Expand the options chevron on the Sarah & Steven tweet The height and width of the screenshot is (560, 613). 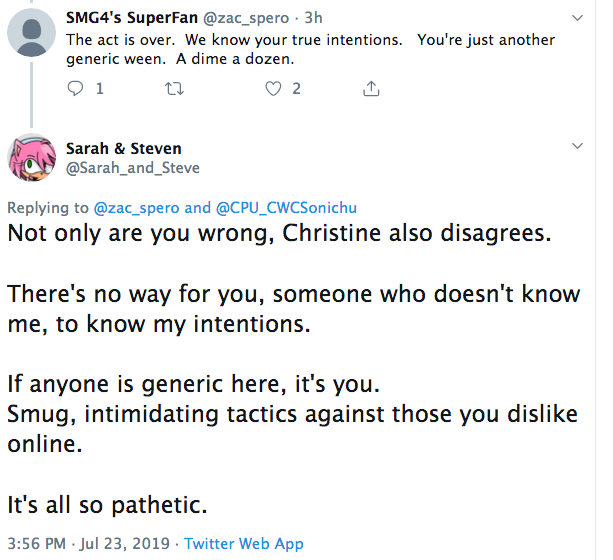pos(576,146)
